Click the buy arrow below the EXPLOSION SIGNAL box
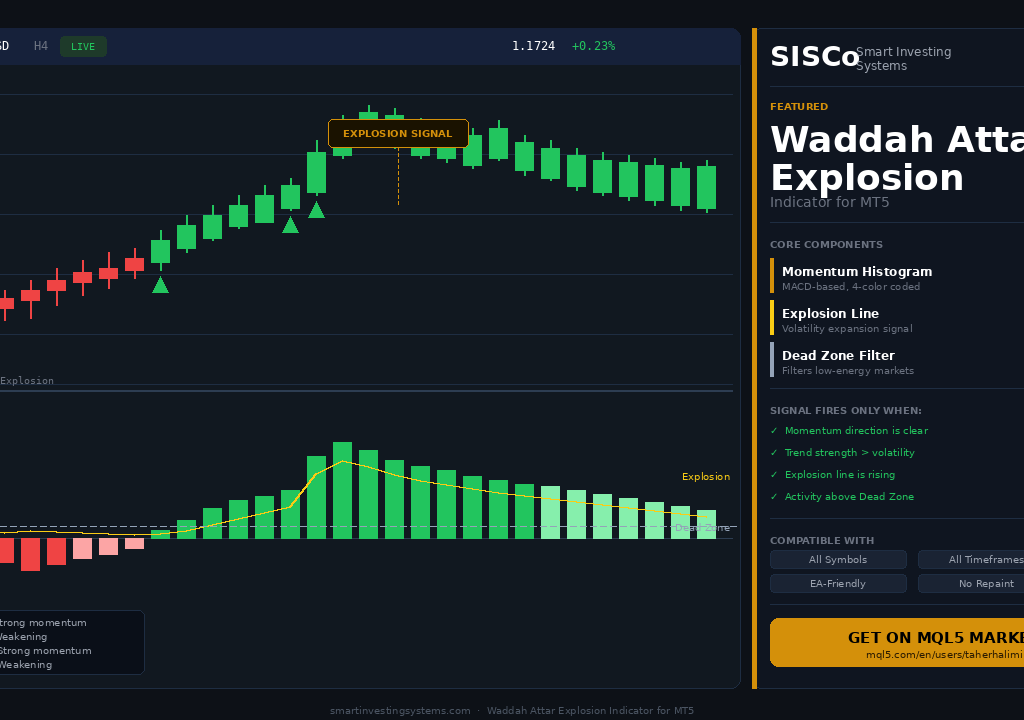 (x=316, y=210)
